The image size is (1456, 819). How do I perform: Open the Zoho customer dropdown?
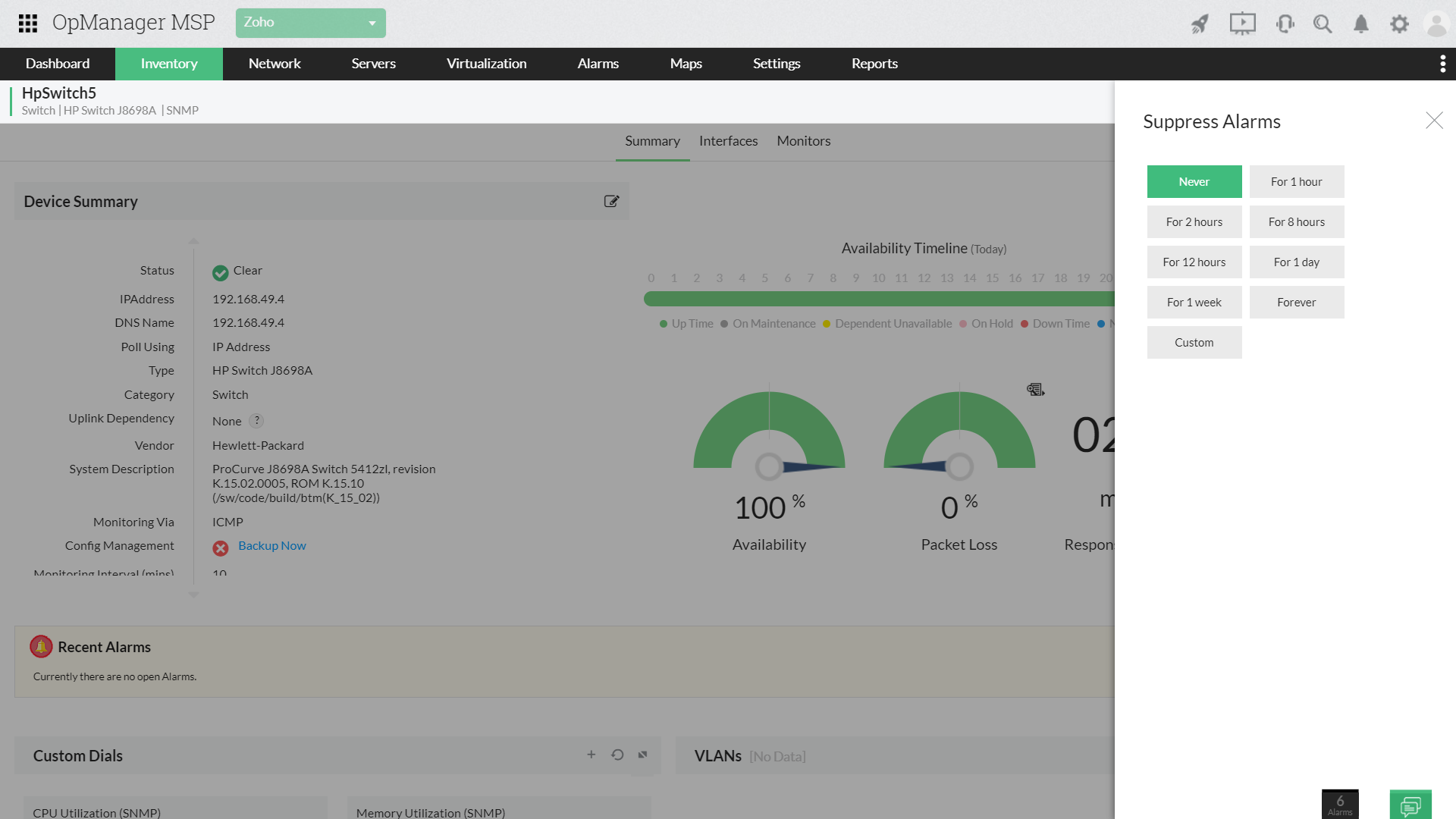point(310,23)
